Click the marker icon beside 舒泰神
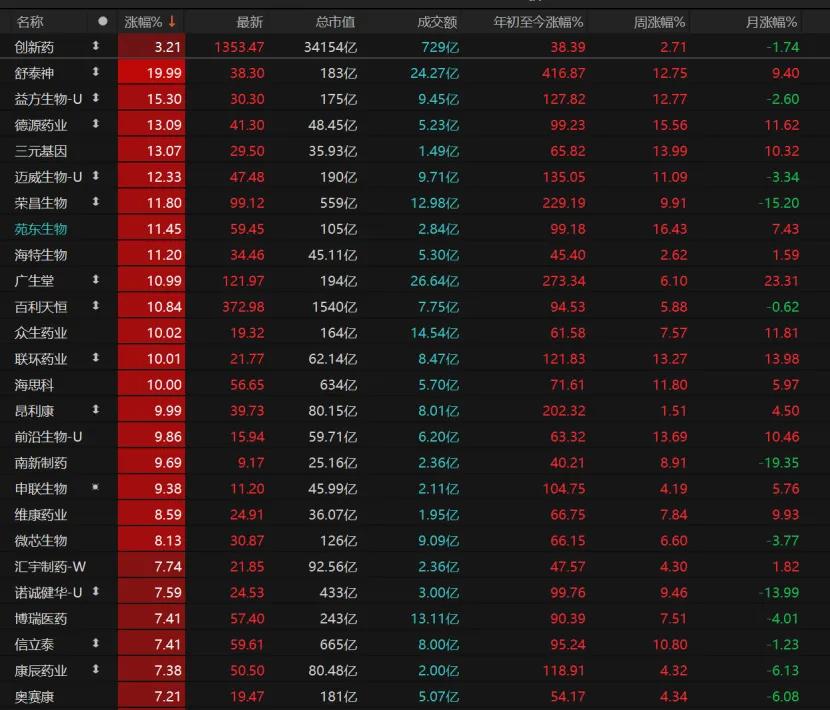This screenshot has height=710, width=830. (96, 72)
